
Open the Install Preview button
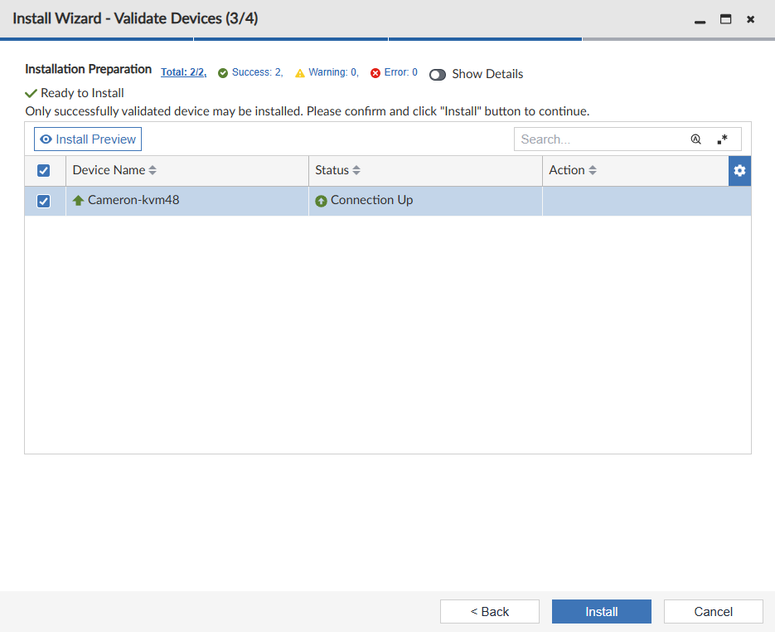87,139
